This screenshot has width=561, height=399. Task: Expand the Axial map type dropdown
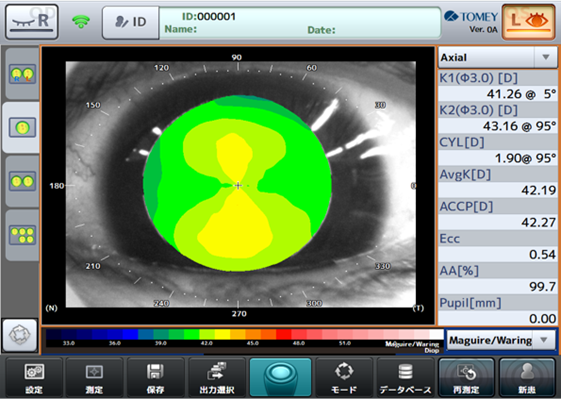point(498,57)
